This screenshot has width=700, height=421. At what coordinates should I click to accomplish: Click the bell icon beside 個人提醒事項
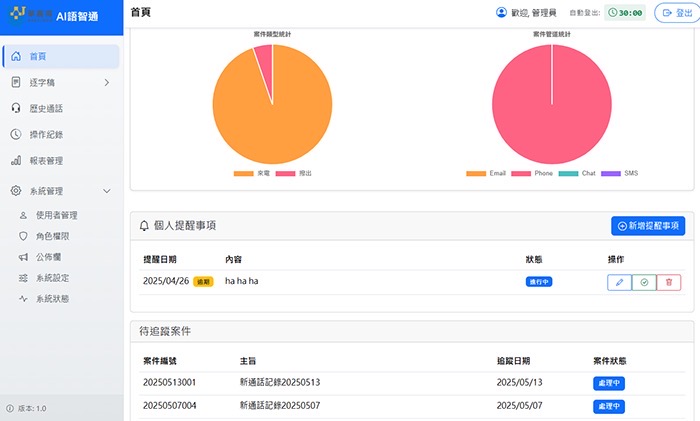coord(145,227)
